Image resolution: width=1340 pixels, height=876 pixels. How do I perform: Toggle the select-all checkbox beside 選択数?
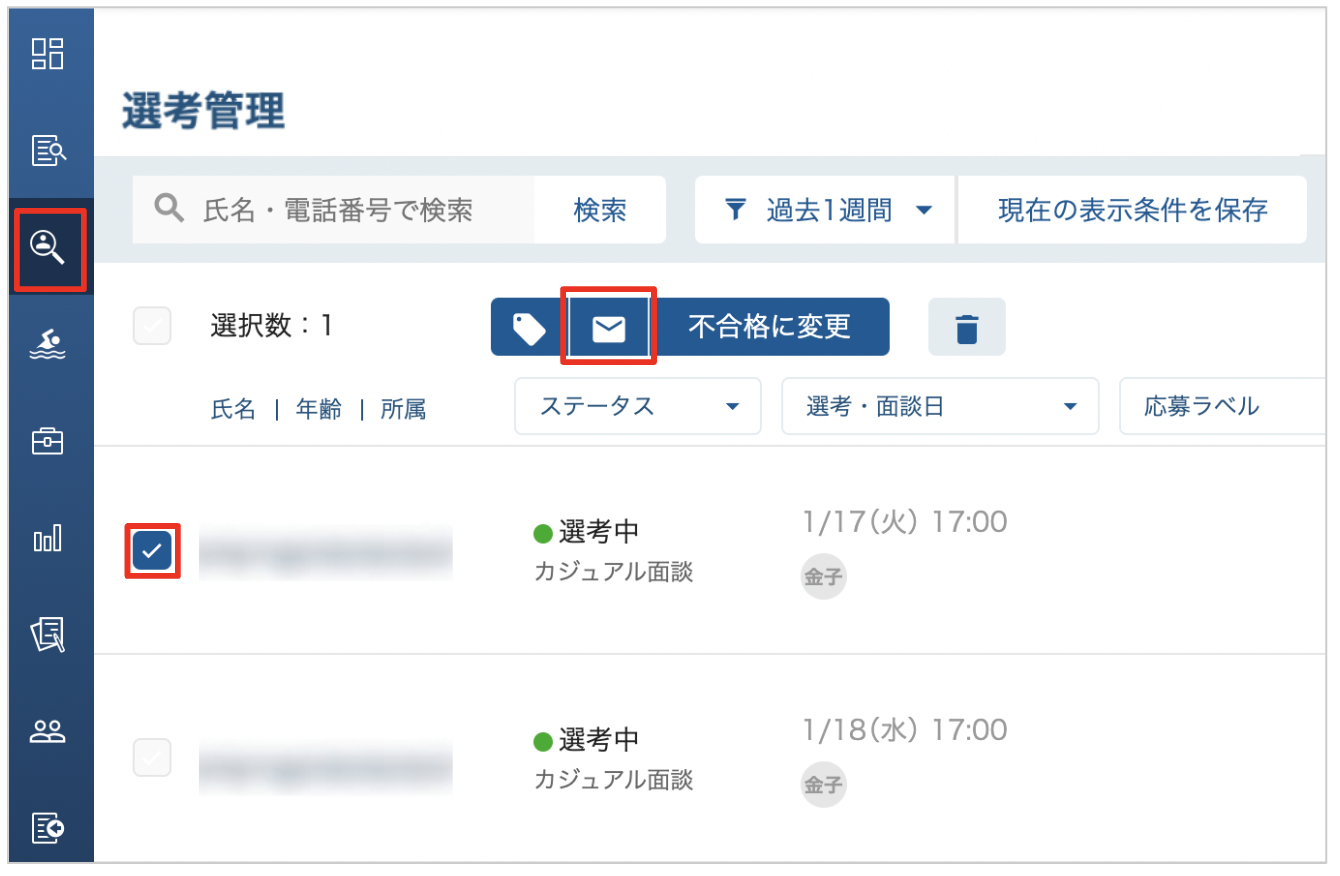(x=152, y=326)
